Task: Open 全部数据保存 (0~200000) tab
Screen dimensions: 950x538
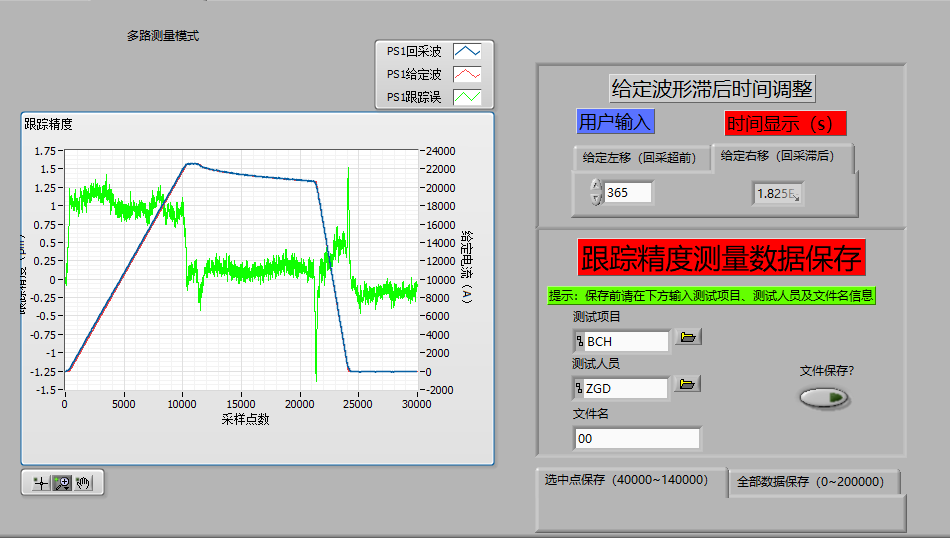Action: coord(811,481)
